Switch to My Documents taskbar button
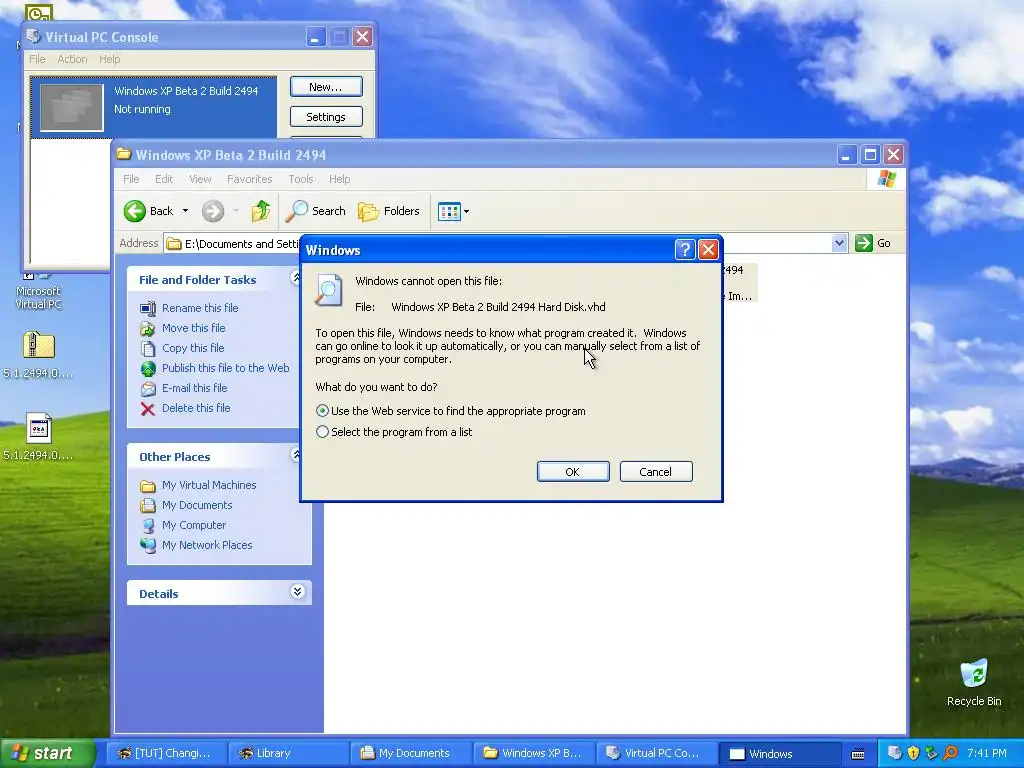1024x768 pixels. pyautogui.click(x=409, y=753)
